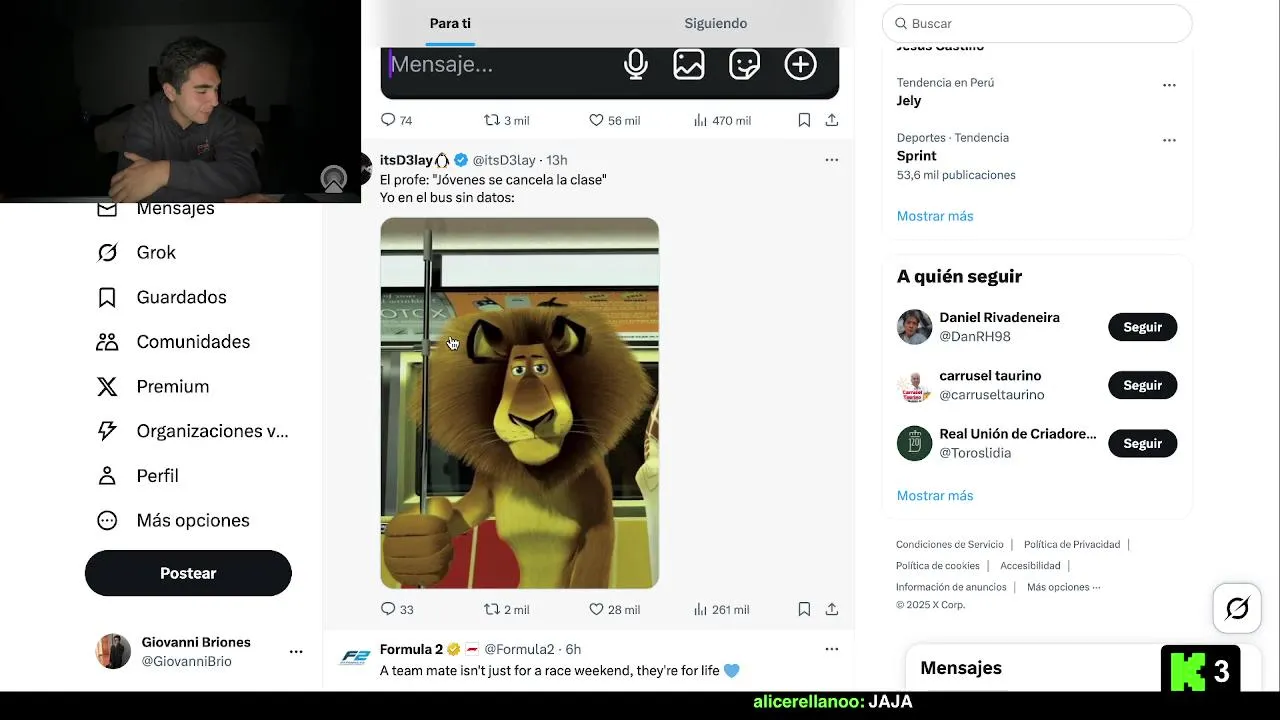
Task: Open Accesibilidad link
Action: click(x=1030, y=566)
